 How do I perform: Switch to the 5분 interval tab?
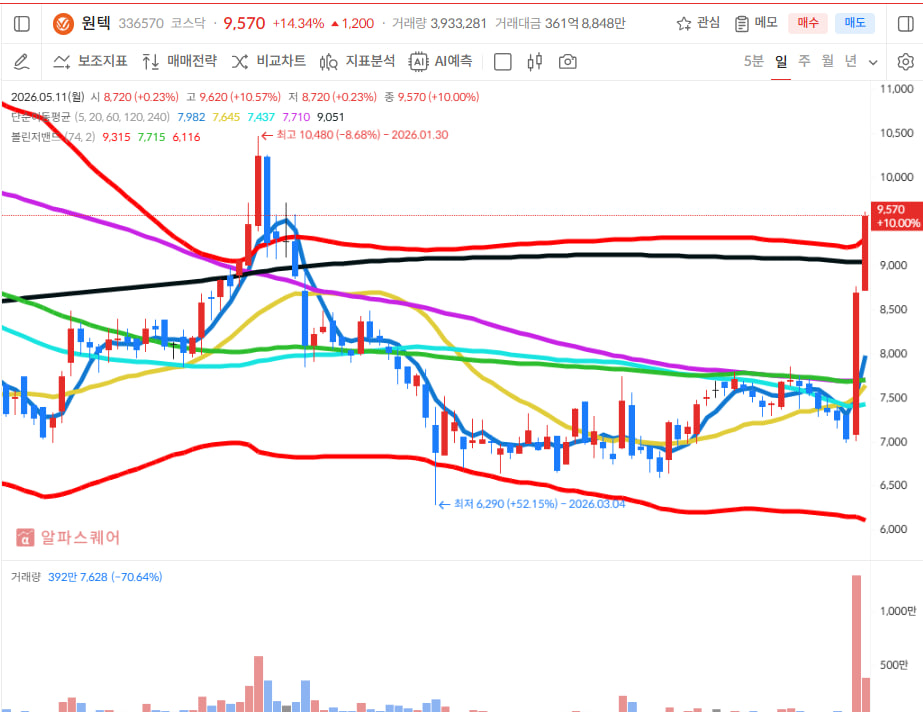[753, 61]
